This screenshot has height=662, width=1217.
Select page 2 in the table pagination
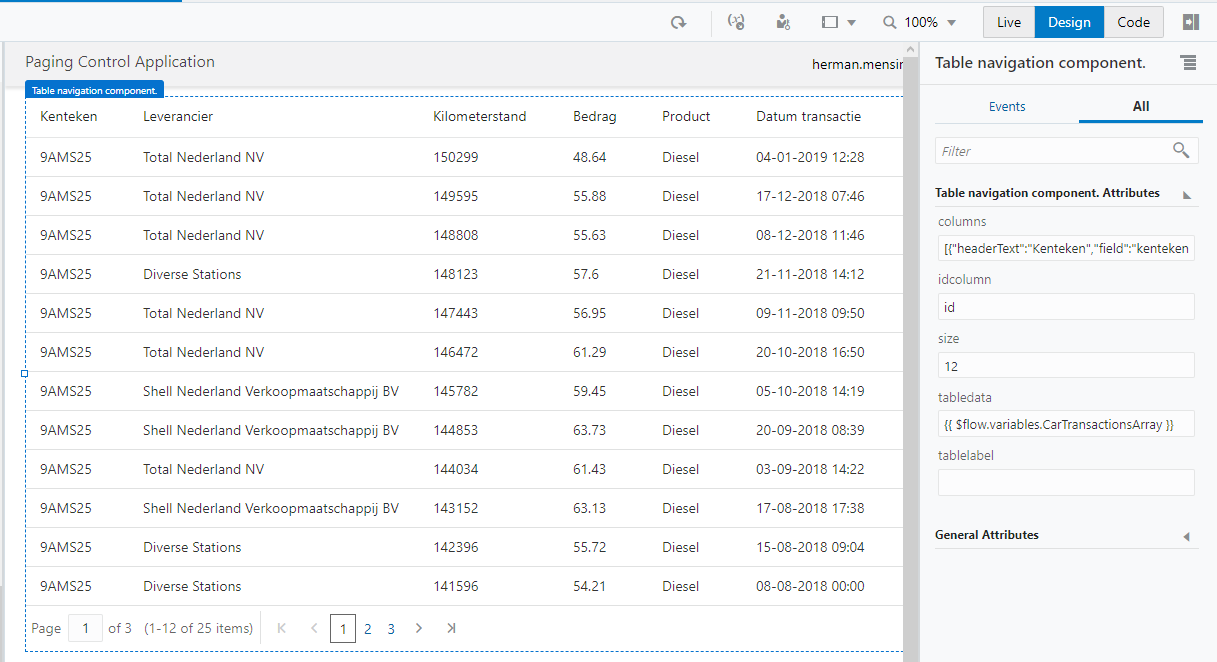(367, 628)
